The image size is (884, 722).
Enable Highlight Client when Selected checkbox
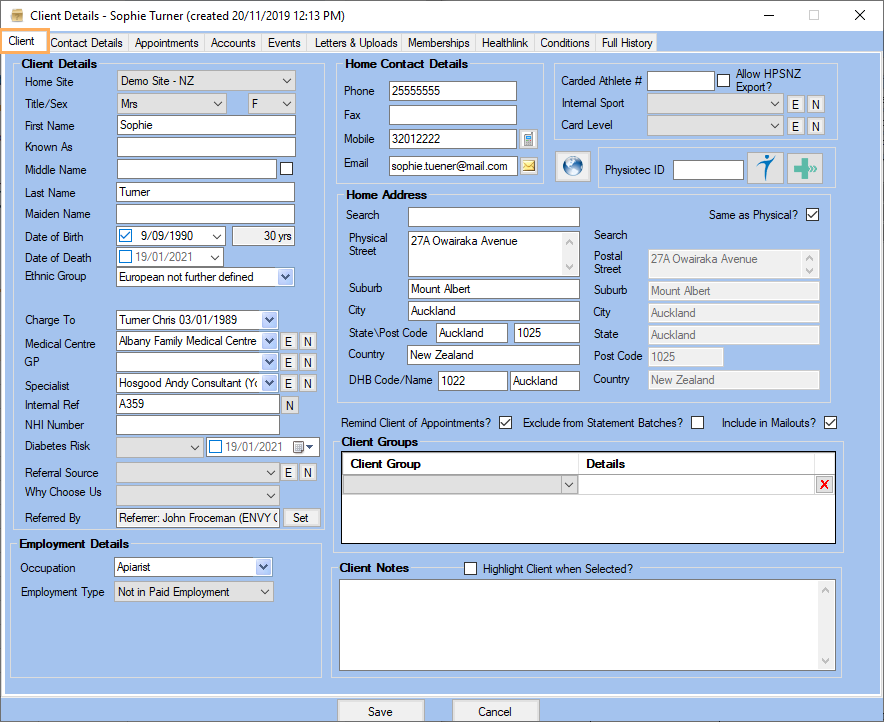click(x=470, y=568)
